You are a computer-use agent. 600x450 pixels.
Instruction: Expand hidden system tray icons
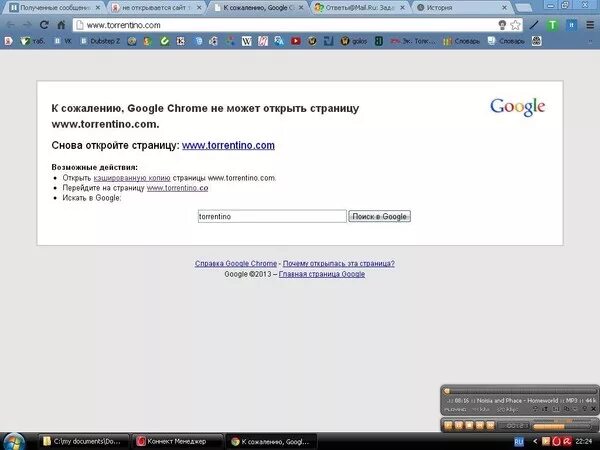pos(535,442)
